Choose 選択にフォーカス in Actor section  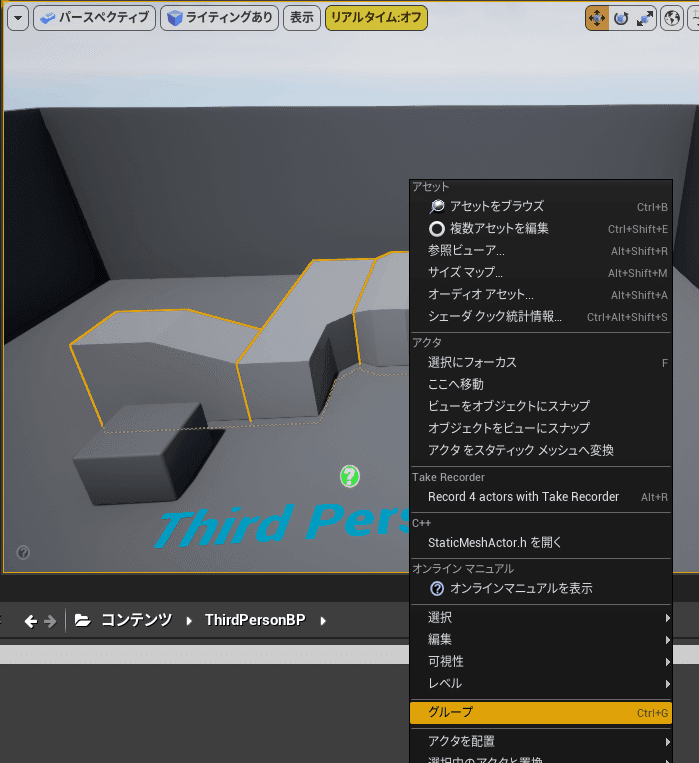[541, 363]
